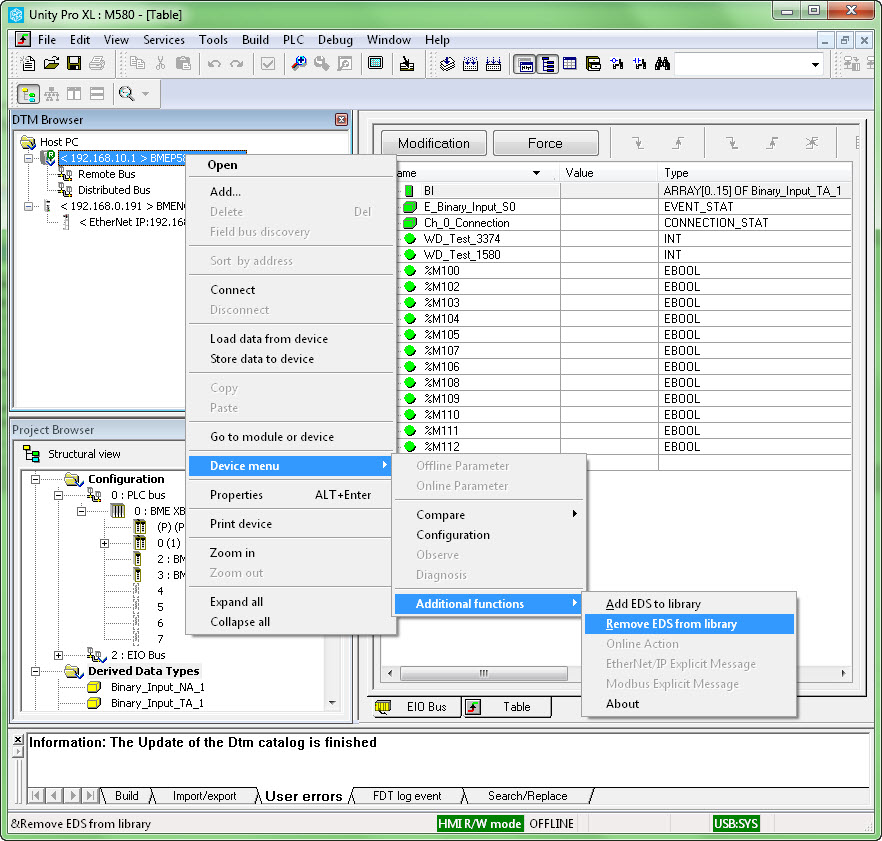Viewport: 882px width, 841px height.
Task: Click the tree view icon beside Project Browser toggle
Action: [547, 64]
